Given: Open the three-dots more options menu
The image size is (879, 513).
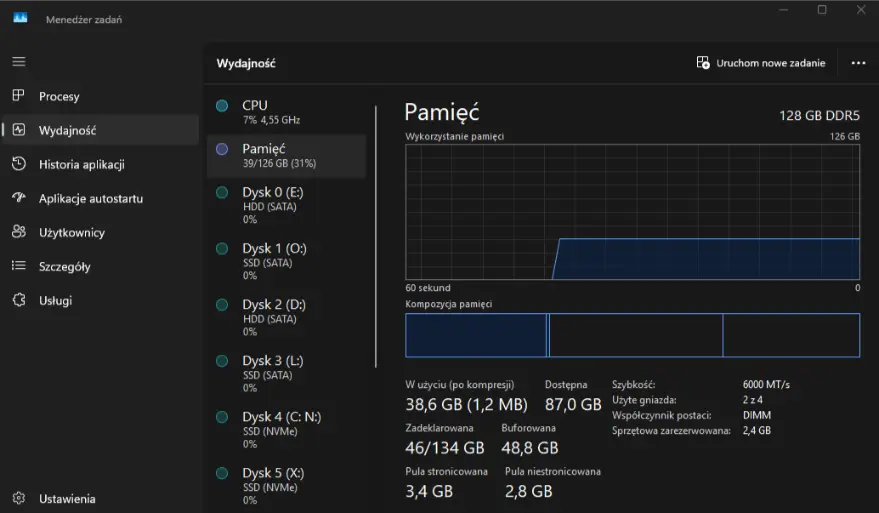Looking at the screenshot, I should (858, 63).
